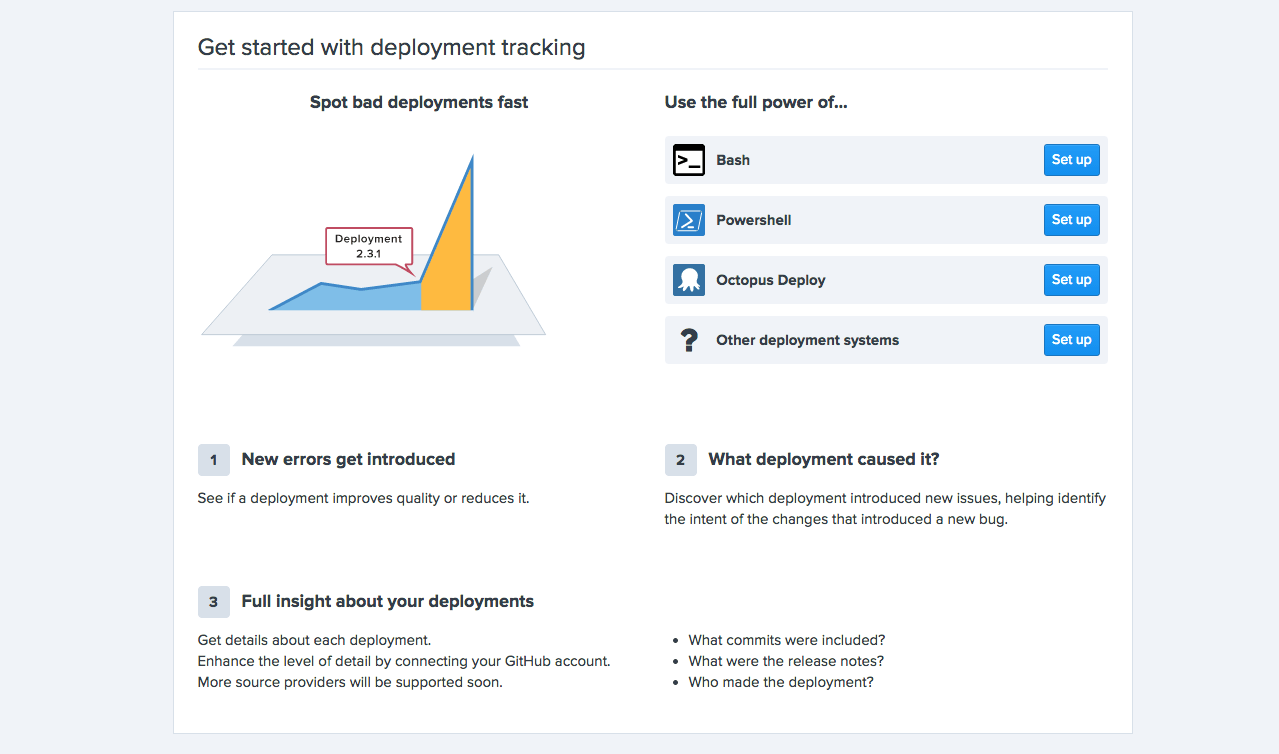This screenshot has width=1279, height=754.
Task: Click the 'What commits were included?' bullet item
Action: pos(786,639)
